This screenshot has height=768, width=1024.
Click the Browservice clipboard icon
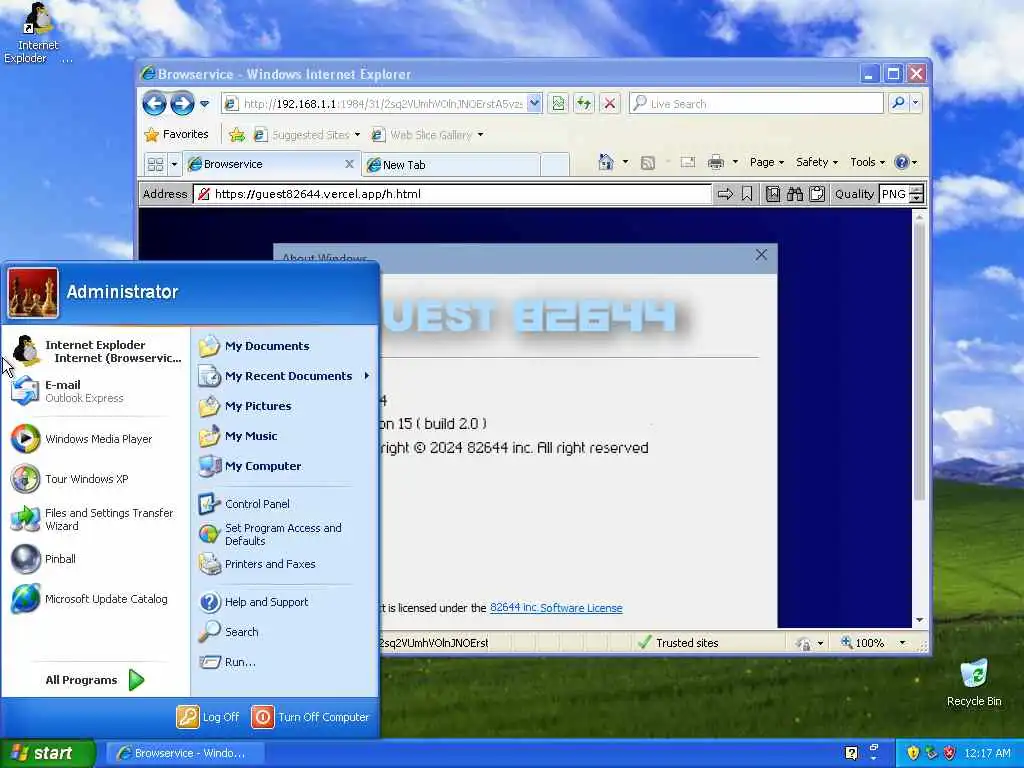click(x=817, y=194)
